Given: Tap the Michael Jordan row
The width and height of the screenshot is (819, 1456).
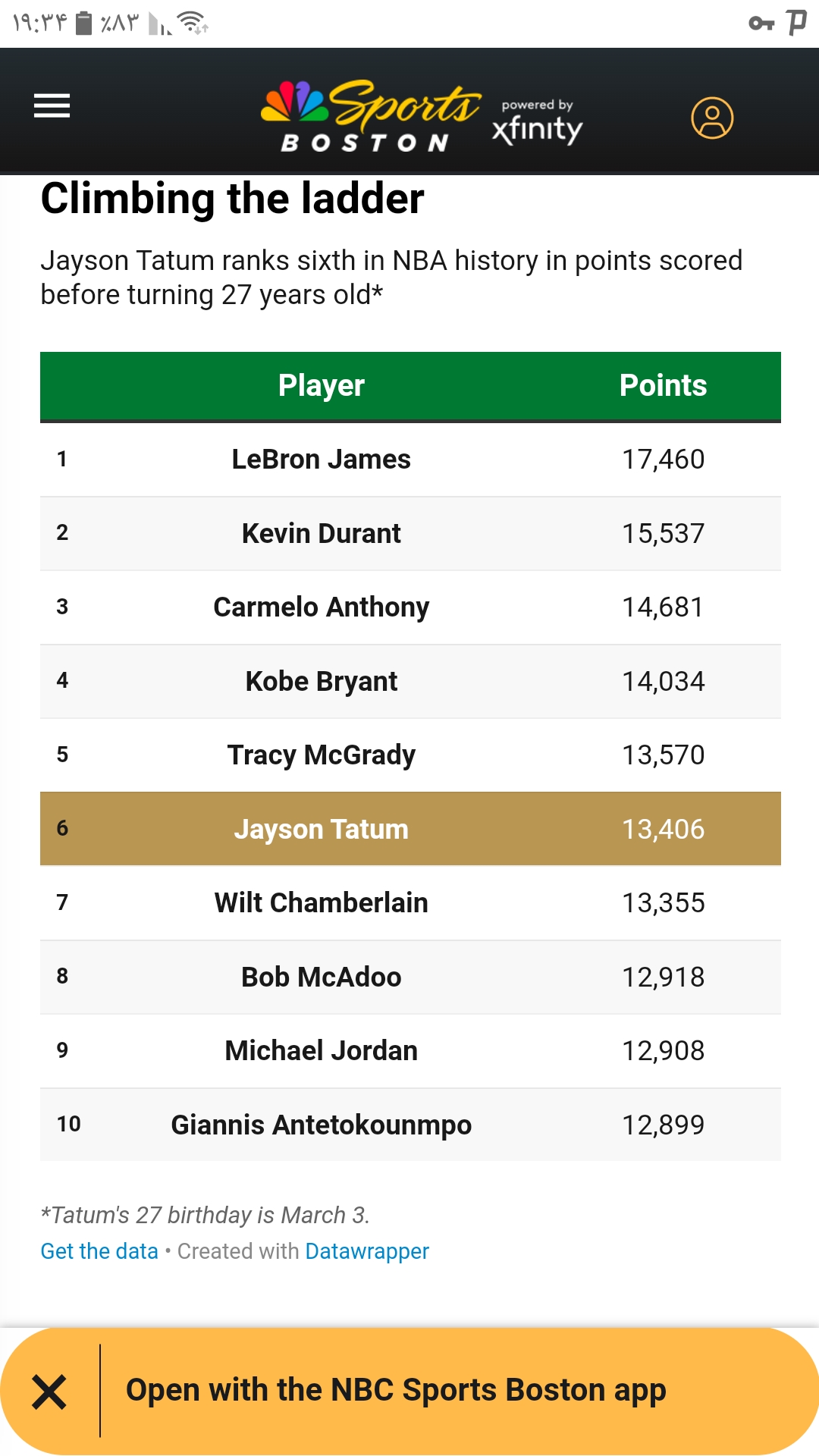Looking at the screenshot, I should pos(410,1051).
